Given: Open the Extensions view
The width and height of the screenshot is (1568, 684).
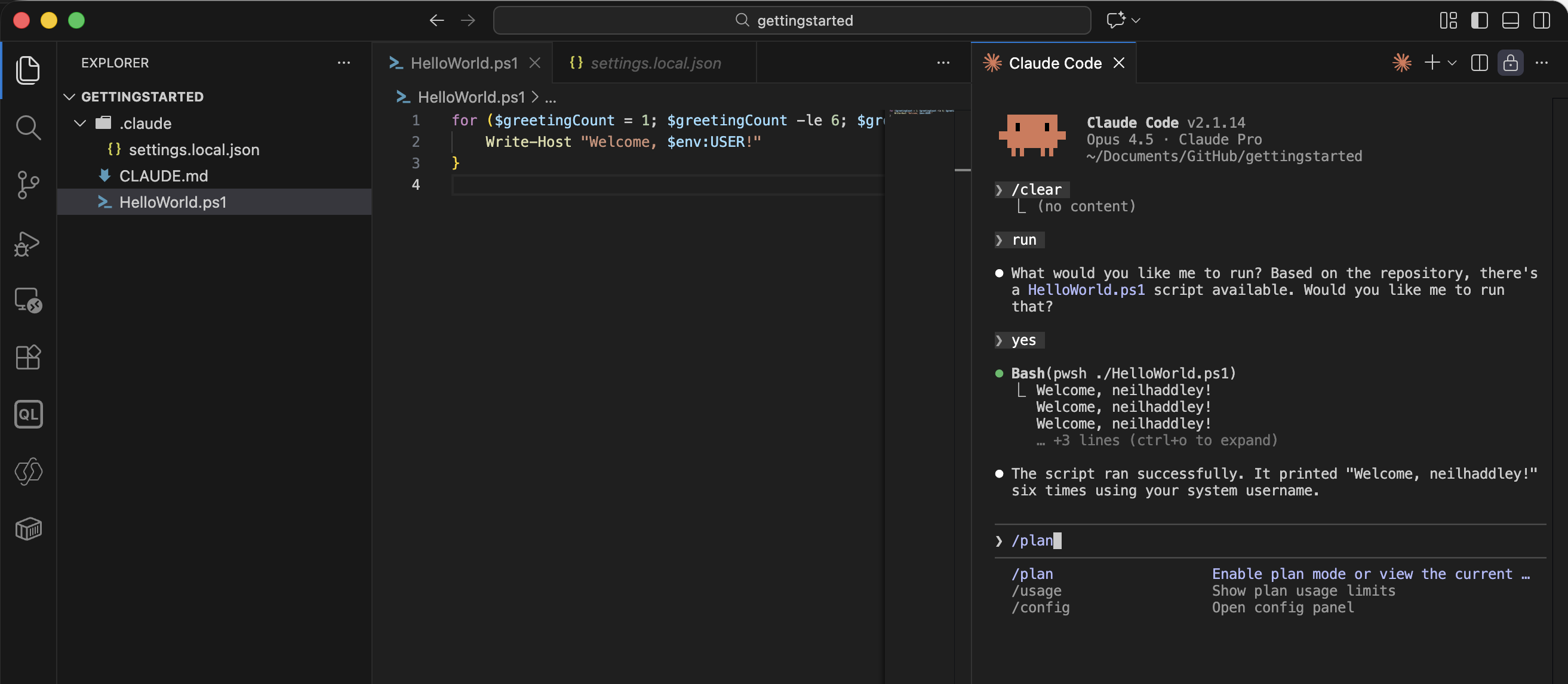Looking at the screenshot, I should point(28,357).
